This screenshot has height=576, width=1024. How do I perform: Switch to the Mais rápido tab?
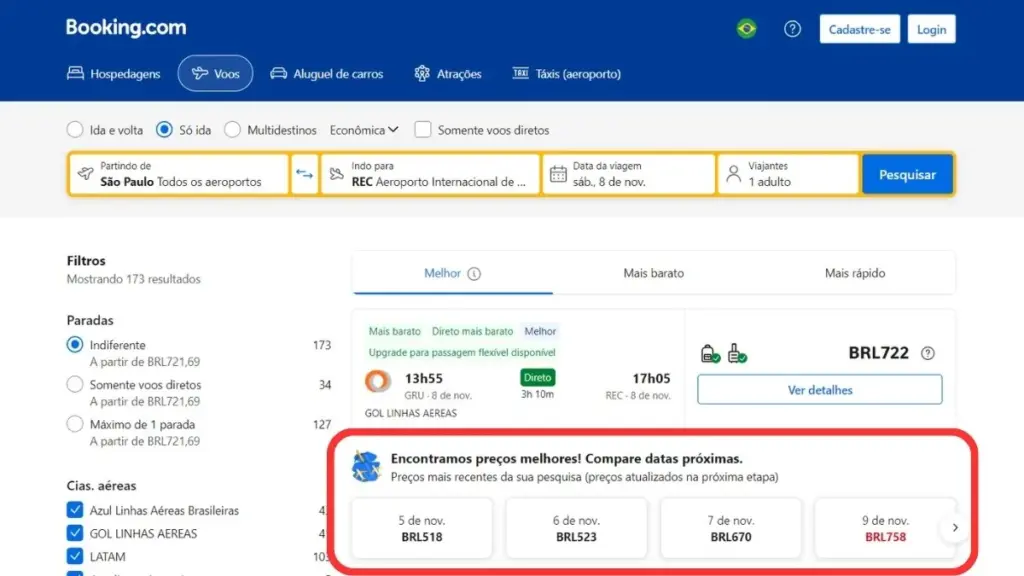855,273
